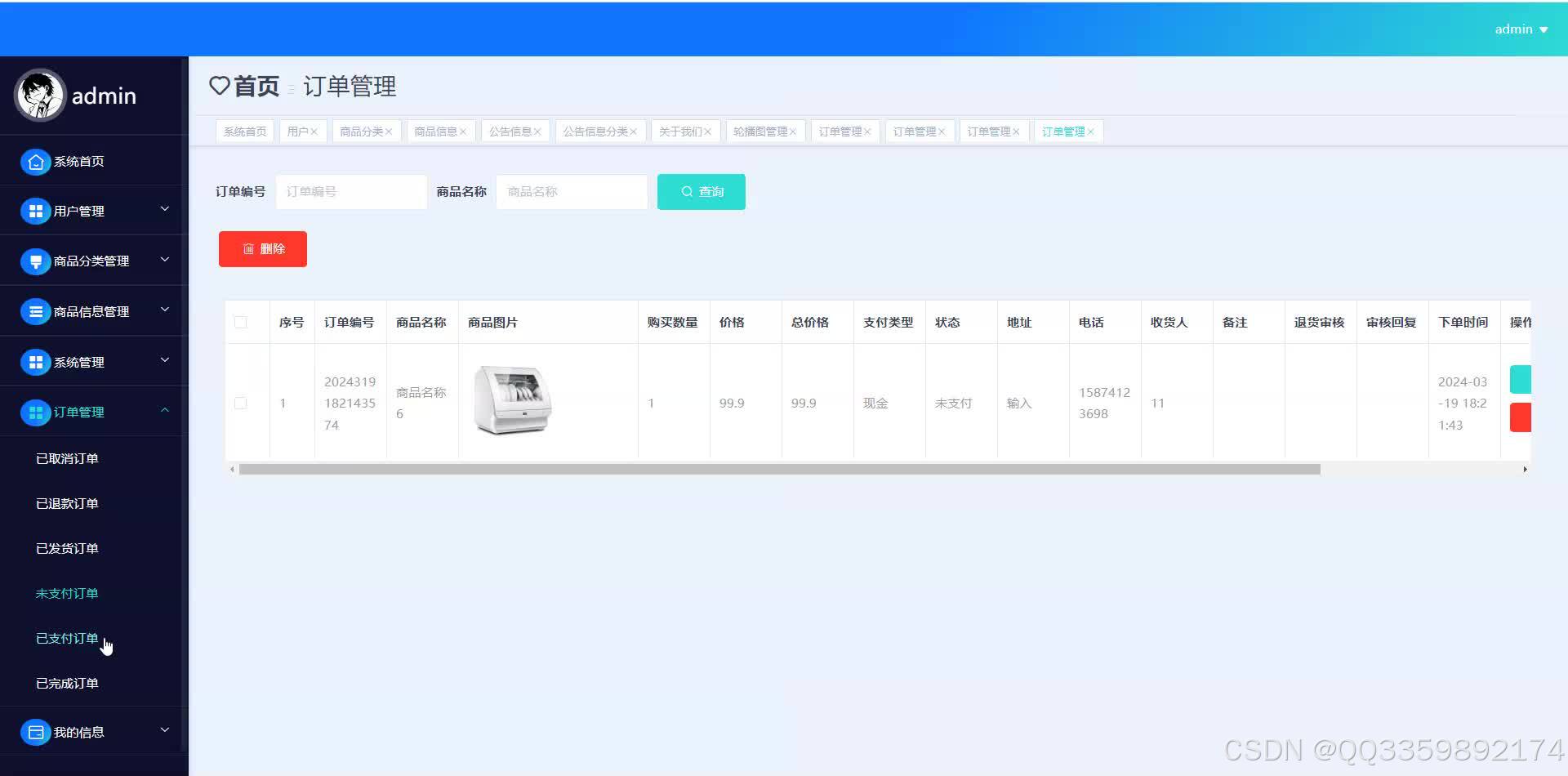Image resolution: width=1568 pixels, height=776 pixels.
Task: Click the red action button in row 1
Action: point(1521,417)
